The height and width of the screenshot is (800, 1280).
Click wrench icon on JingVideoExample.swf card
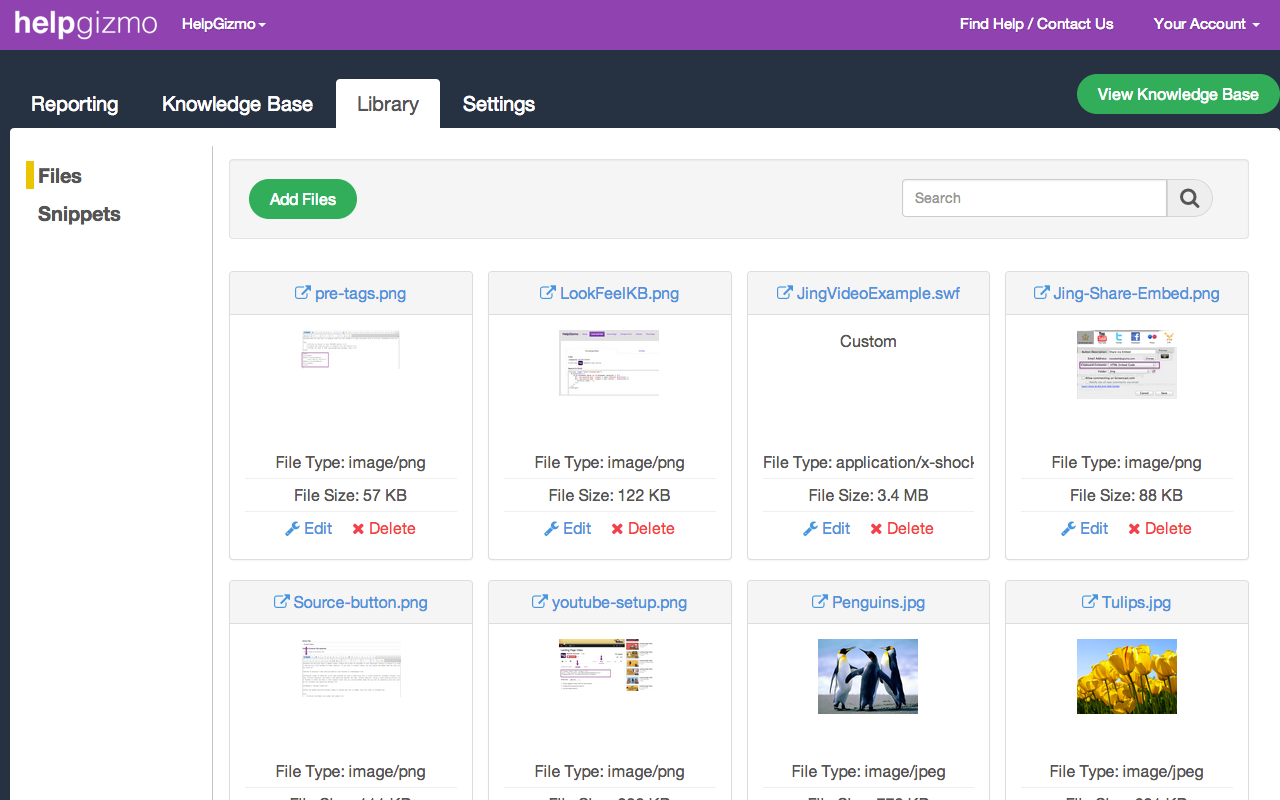(810, 528)
